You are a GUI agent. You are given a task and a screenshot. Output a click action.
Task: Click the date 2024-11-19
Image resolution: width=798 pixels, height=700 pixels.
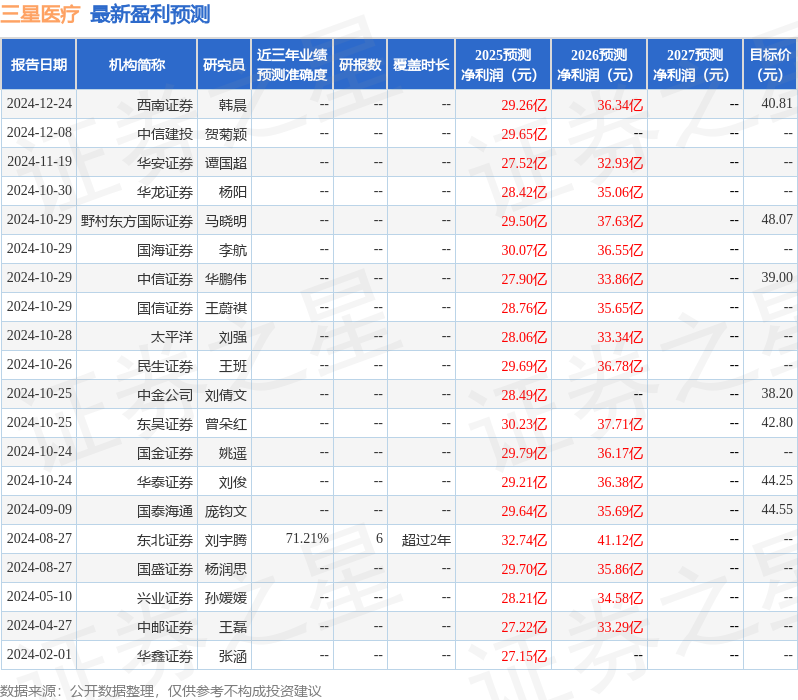tap(39, 161)
